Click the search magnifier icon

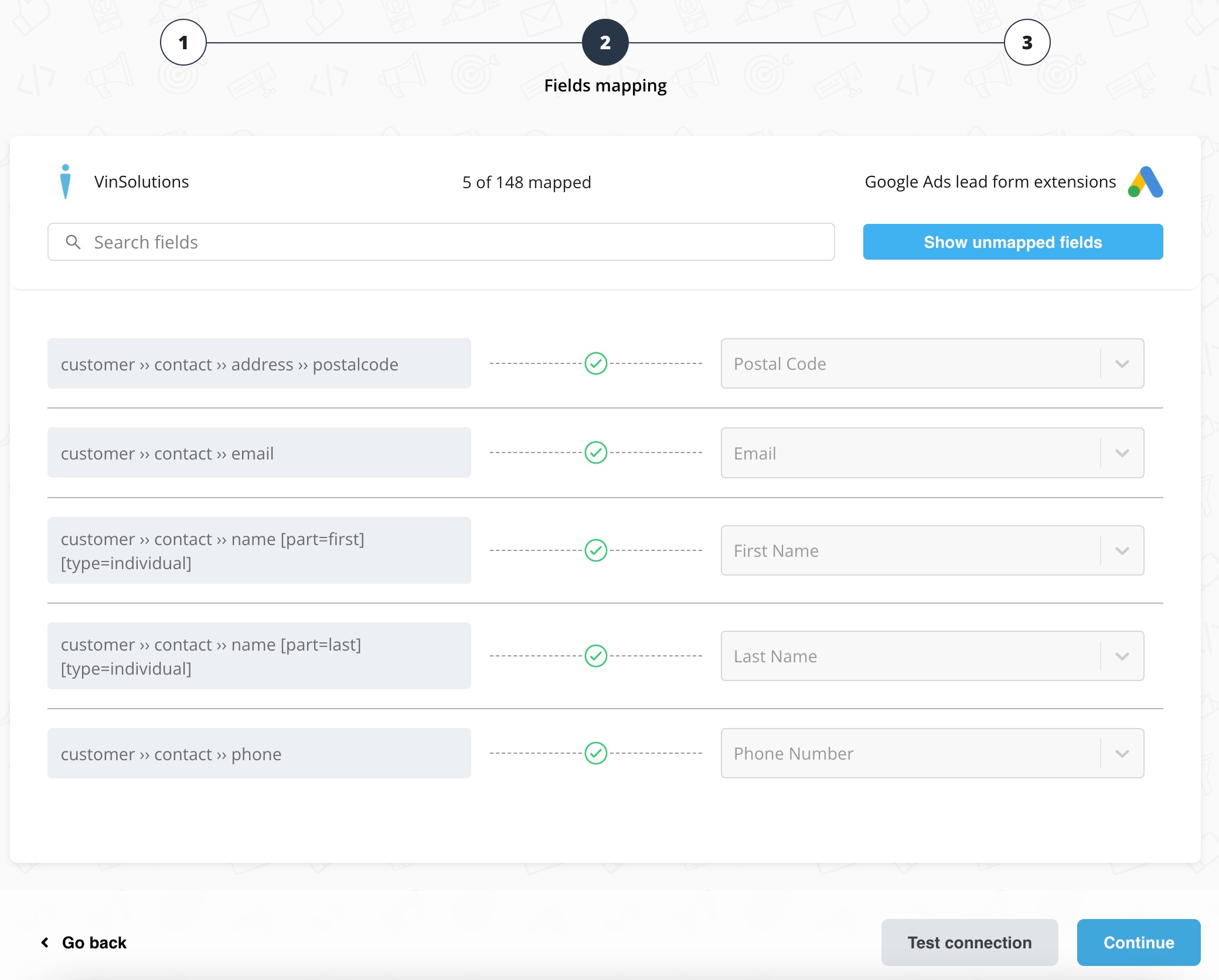coord(73,242)
